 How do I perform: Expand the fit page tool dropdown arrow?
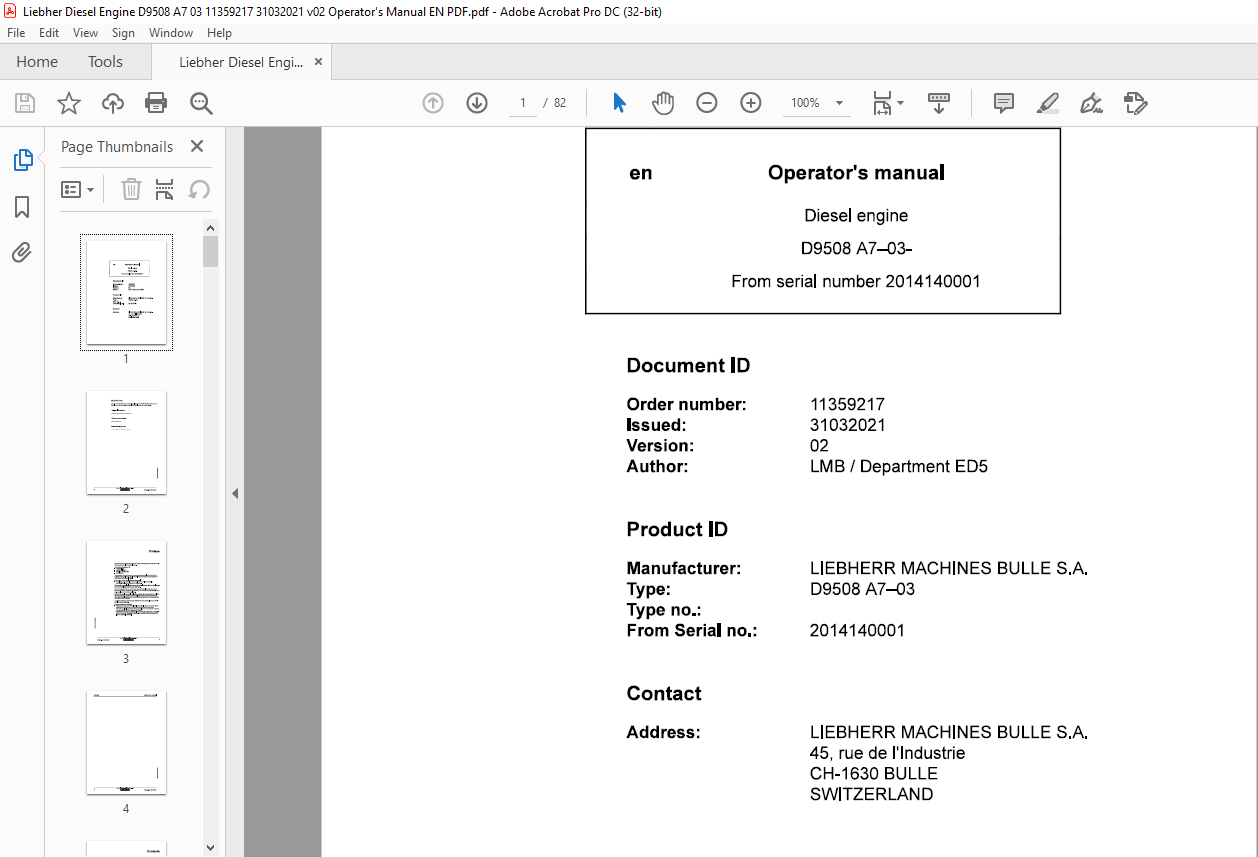coord(900,103)
